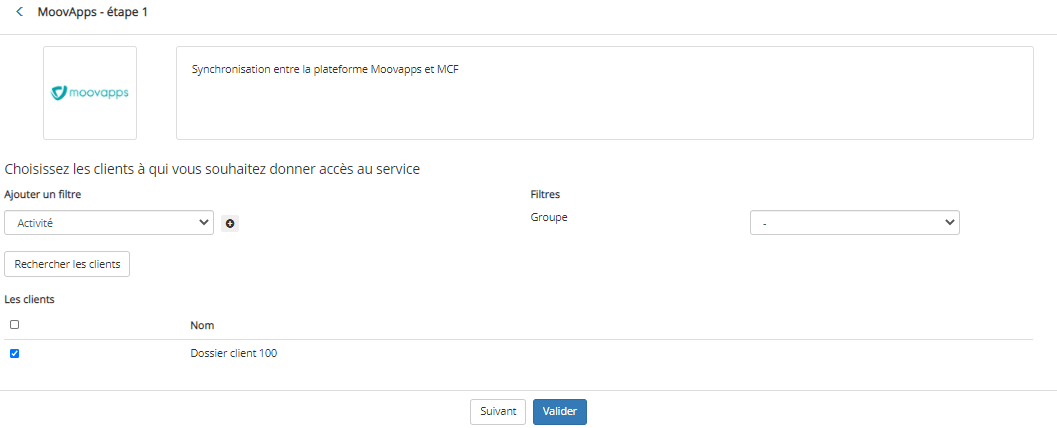Tick the select-all clients header checkbox

click(x=15, y=324)
